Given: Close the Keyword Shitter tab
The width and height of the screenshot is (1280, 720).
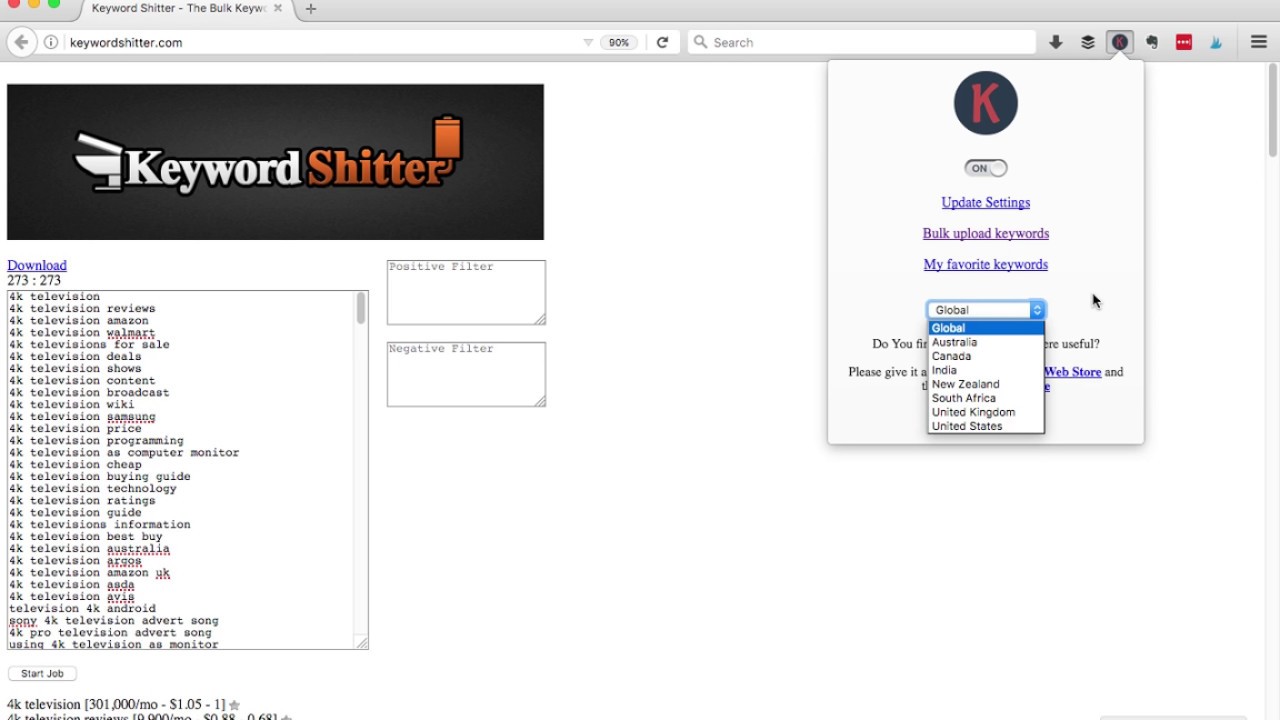Looking at the screenshot, I should click(x=278, y=8).
